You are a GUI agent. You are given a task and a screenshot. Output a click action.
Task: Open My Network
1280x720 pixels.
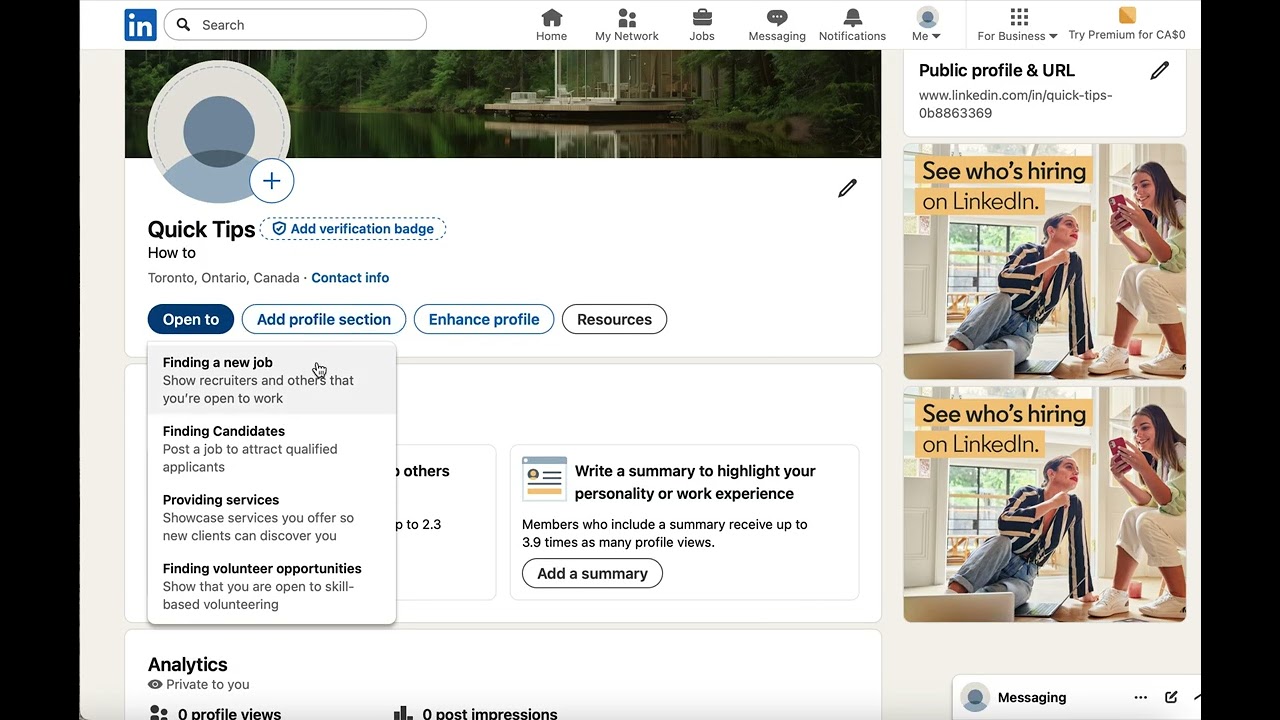coord(627,25)
